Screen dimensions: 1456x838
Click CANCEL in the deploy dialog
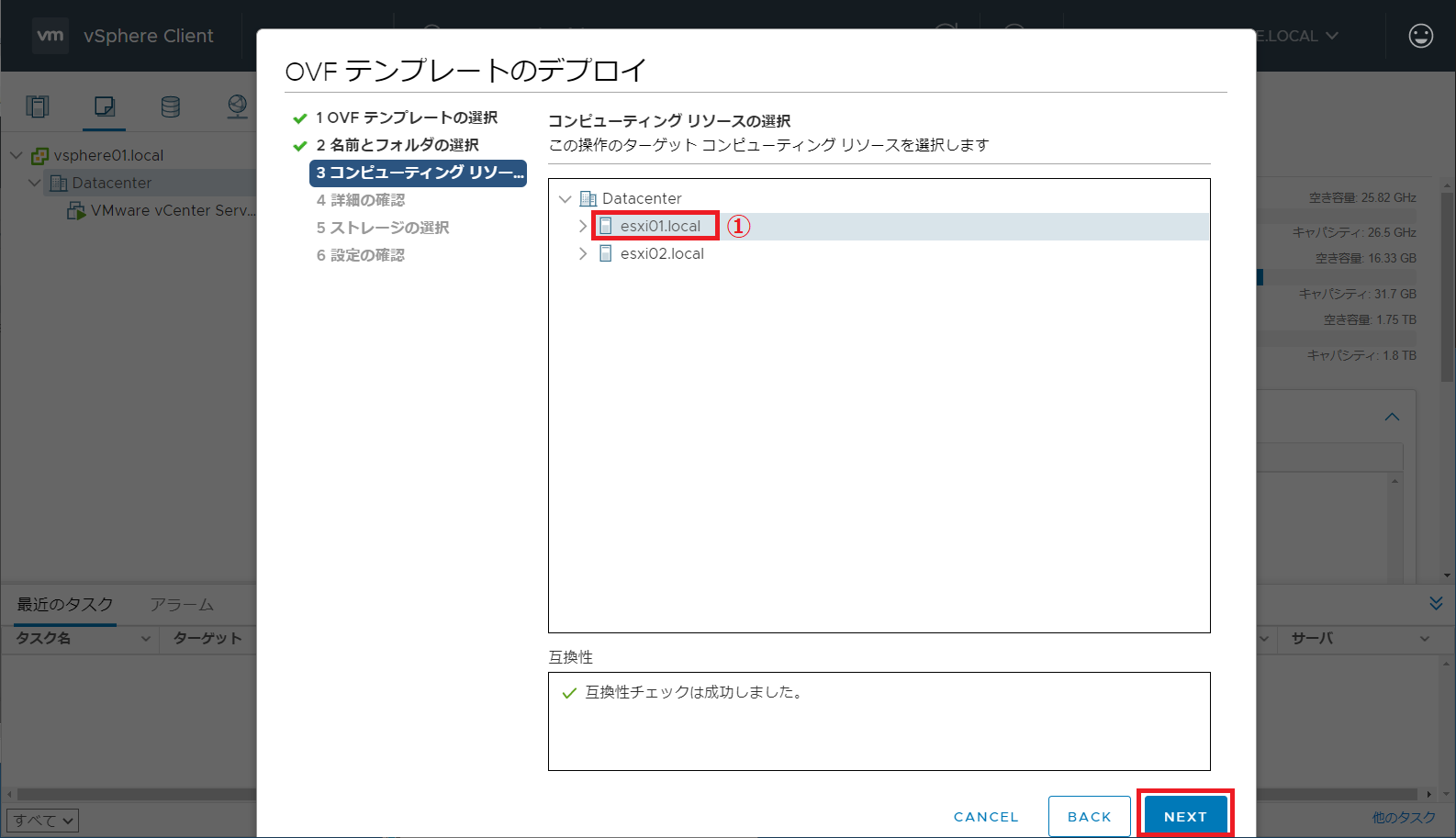(x=986, y=817)
